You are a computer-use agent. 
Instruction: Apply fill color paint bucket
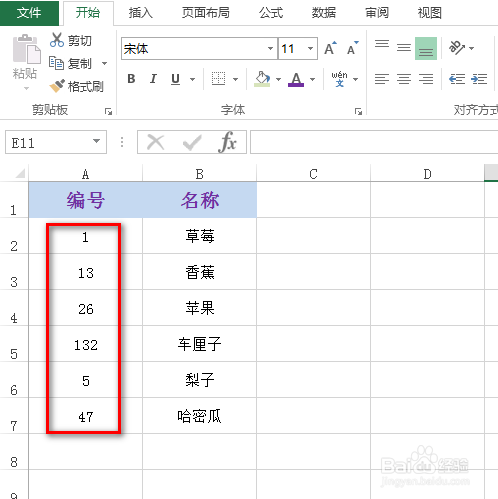(262, 79)
